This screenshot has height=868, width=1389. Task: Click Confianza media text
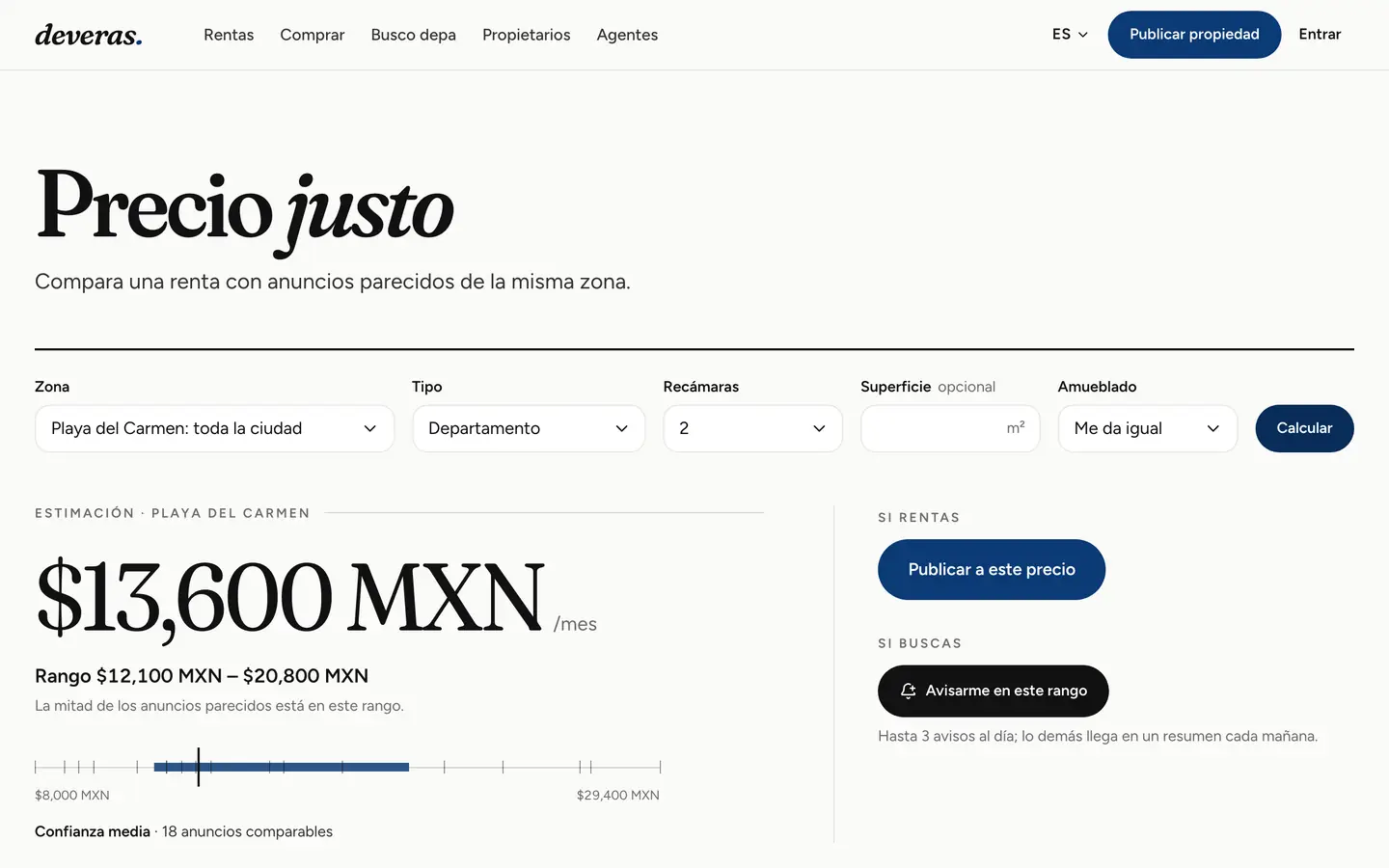(x=93, y=831)
